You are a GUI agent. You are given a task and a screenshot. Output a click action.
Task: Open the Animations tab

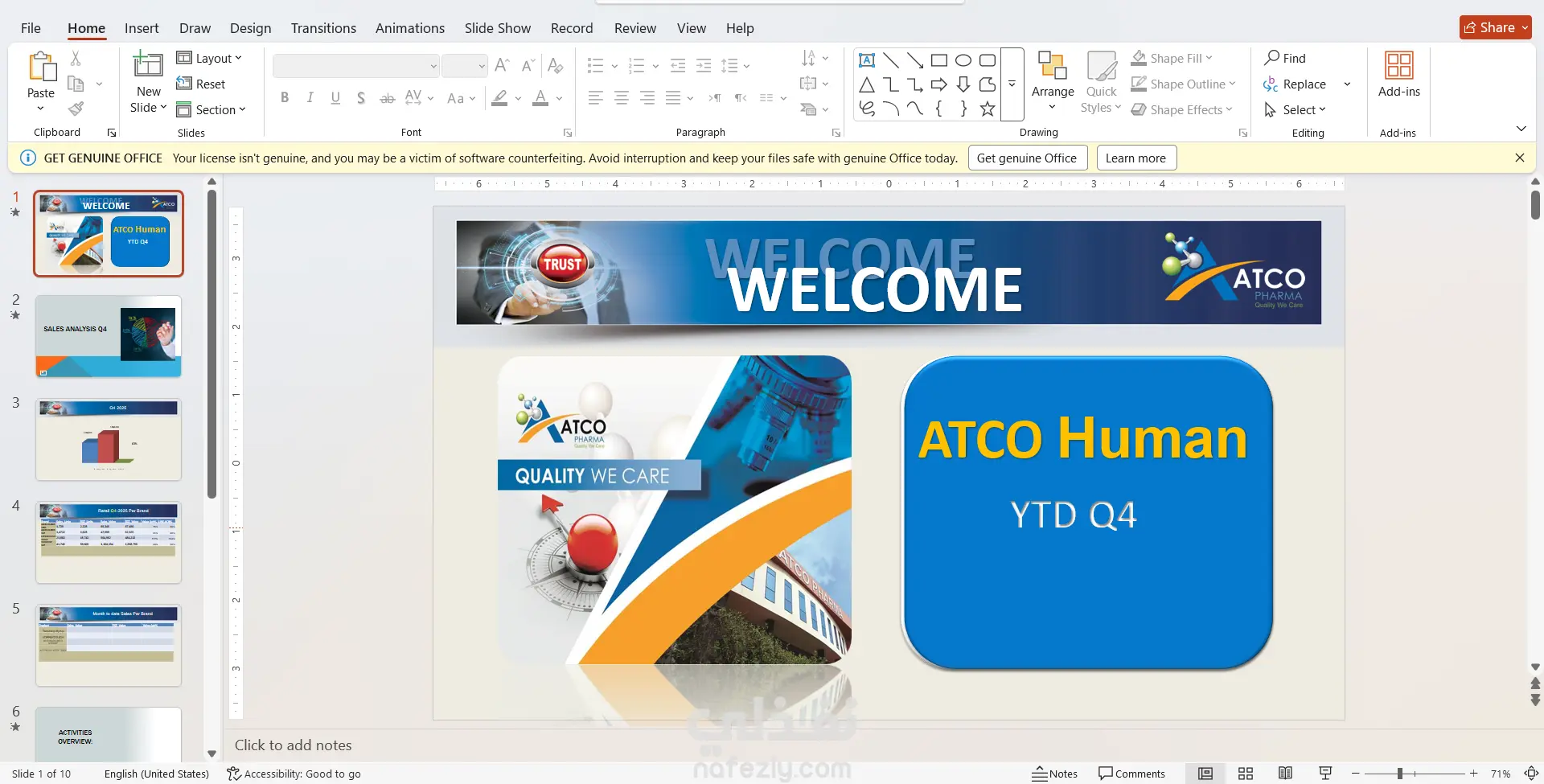[410, 28]
